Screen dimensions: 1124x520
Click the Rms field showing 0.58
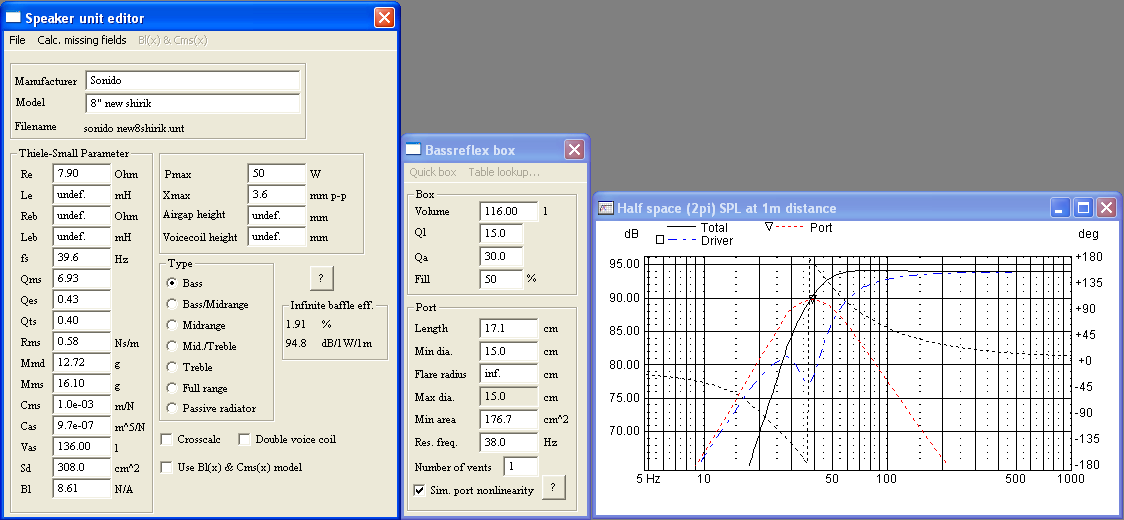[82, 341]
